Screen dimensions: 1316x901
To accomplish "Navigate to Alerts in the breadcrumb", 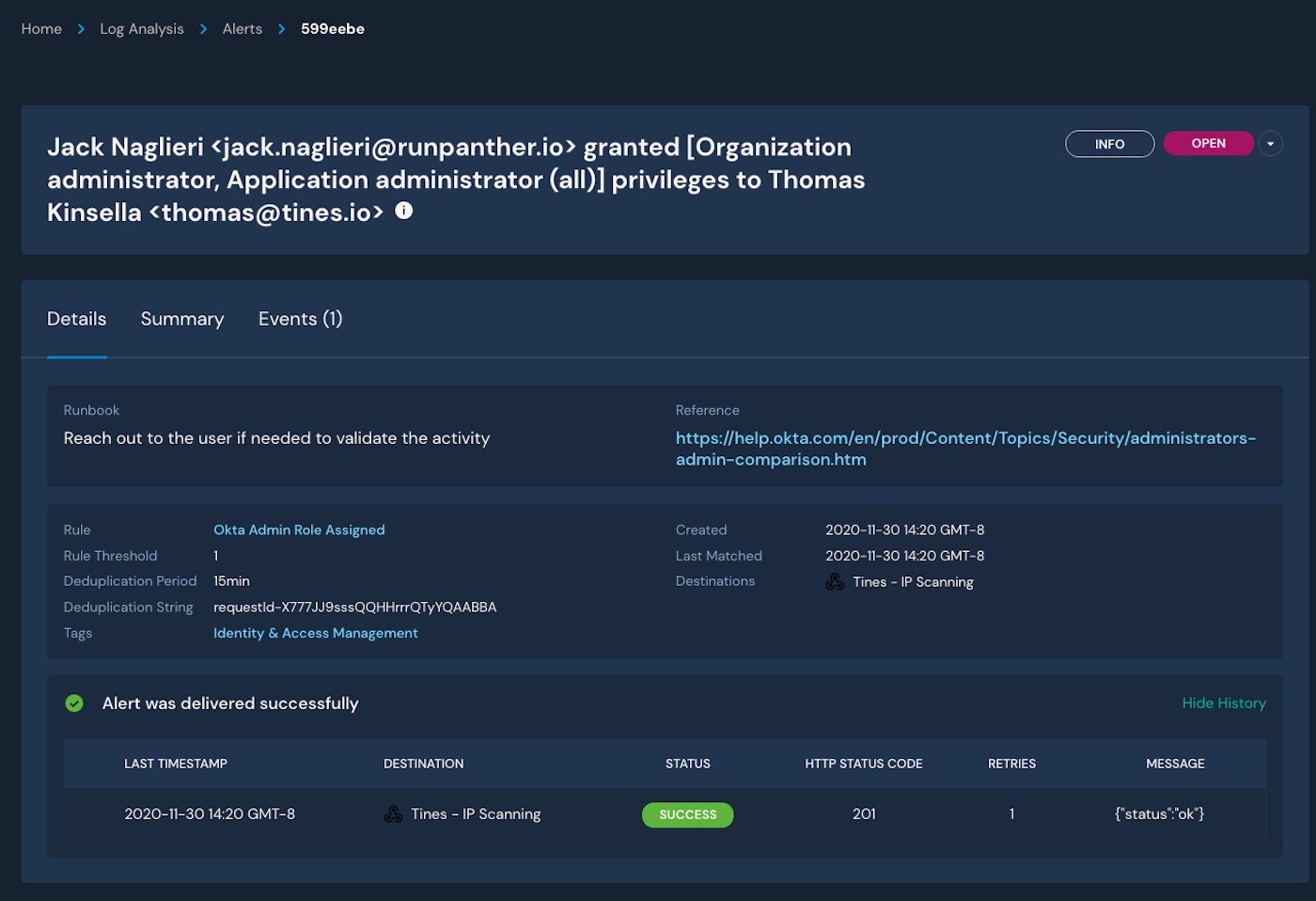I will click(x=242, y=29).
